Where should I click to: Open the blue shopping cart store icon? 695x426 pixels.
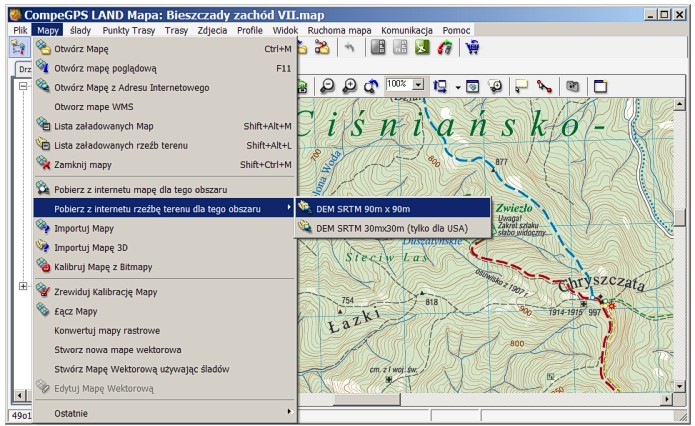[472, 47]
